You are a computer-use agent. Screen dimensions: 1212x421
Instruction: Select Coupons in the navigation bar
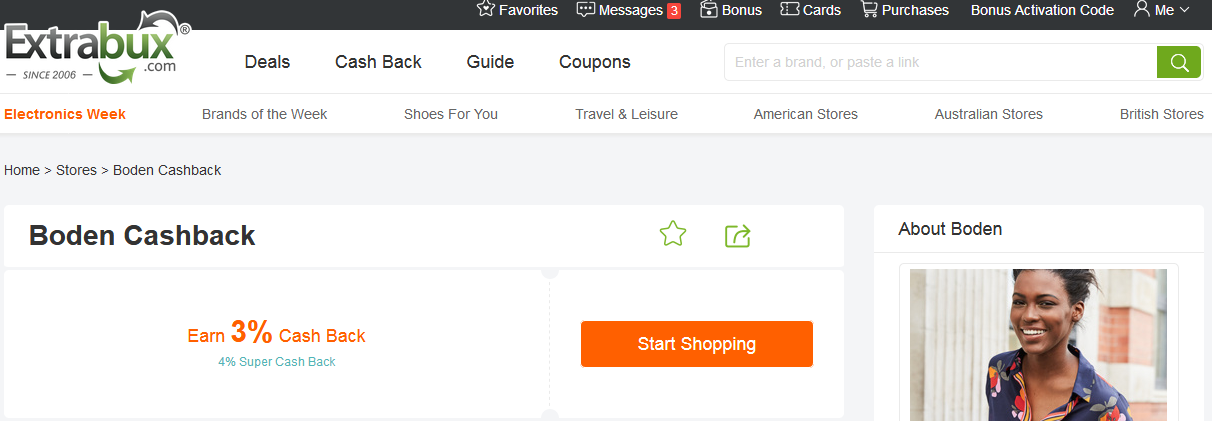pos(595,62)
